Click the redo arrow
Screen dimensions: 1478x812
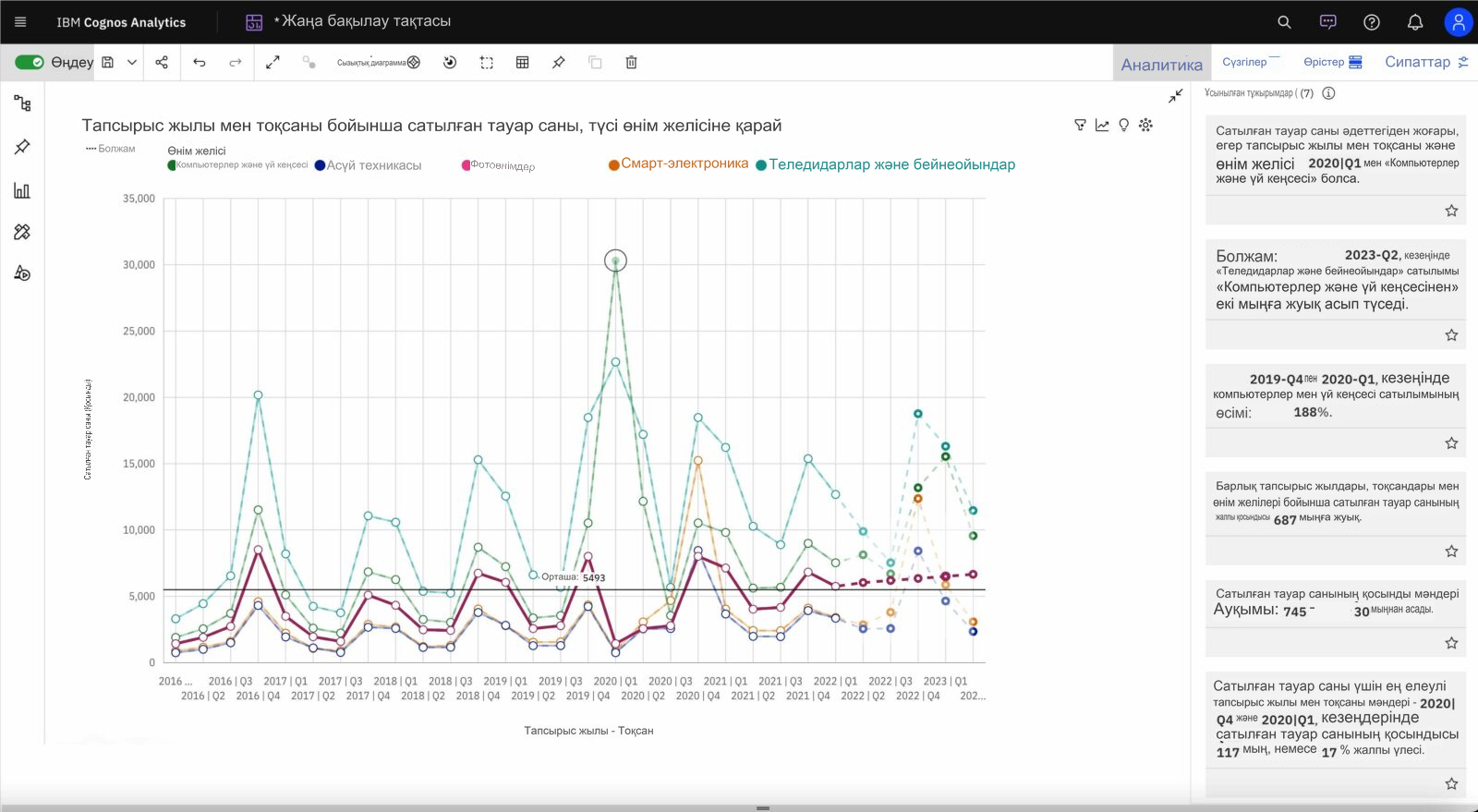point(236,62)
